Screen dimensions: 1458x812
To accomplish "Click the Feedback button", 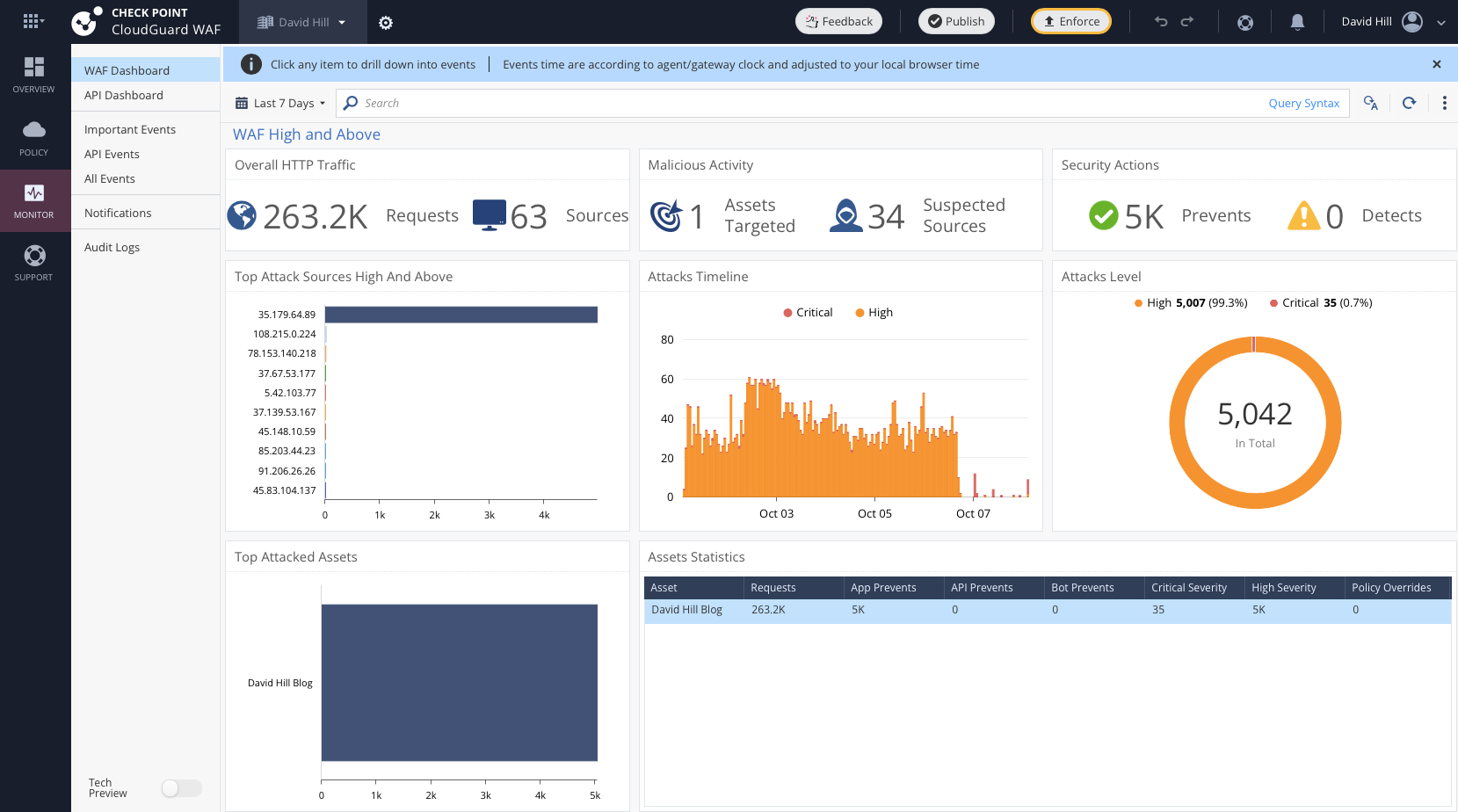I will [839, 21].
